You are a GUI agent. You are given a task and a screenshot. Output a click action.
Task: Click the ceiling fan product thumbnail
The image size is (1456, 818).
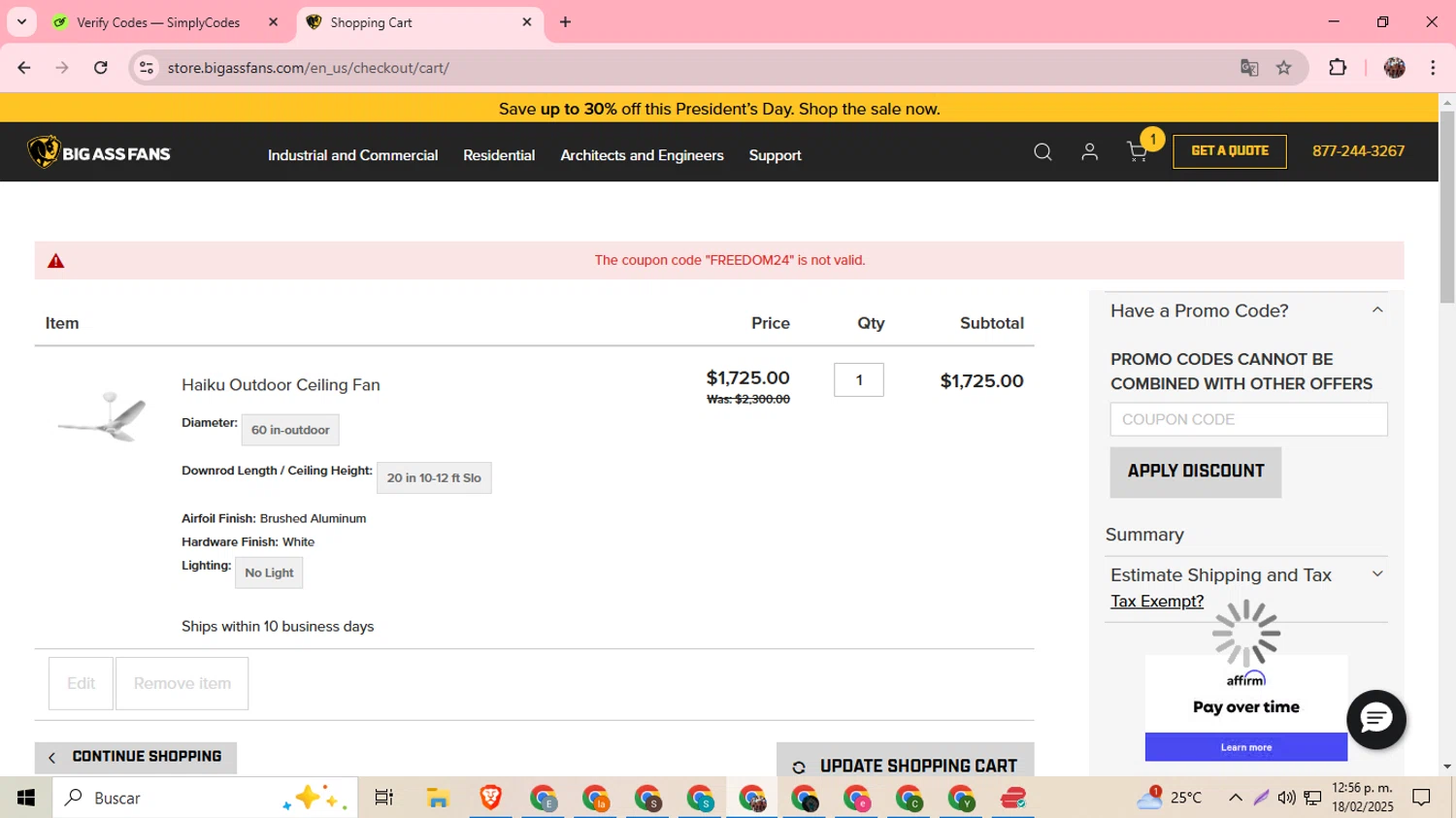102,415
